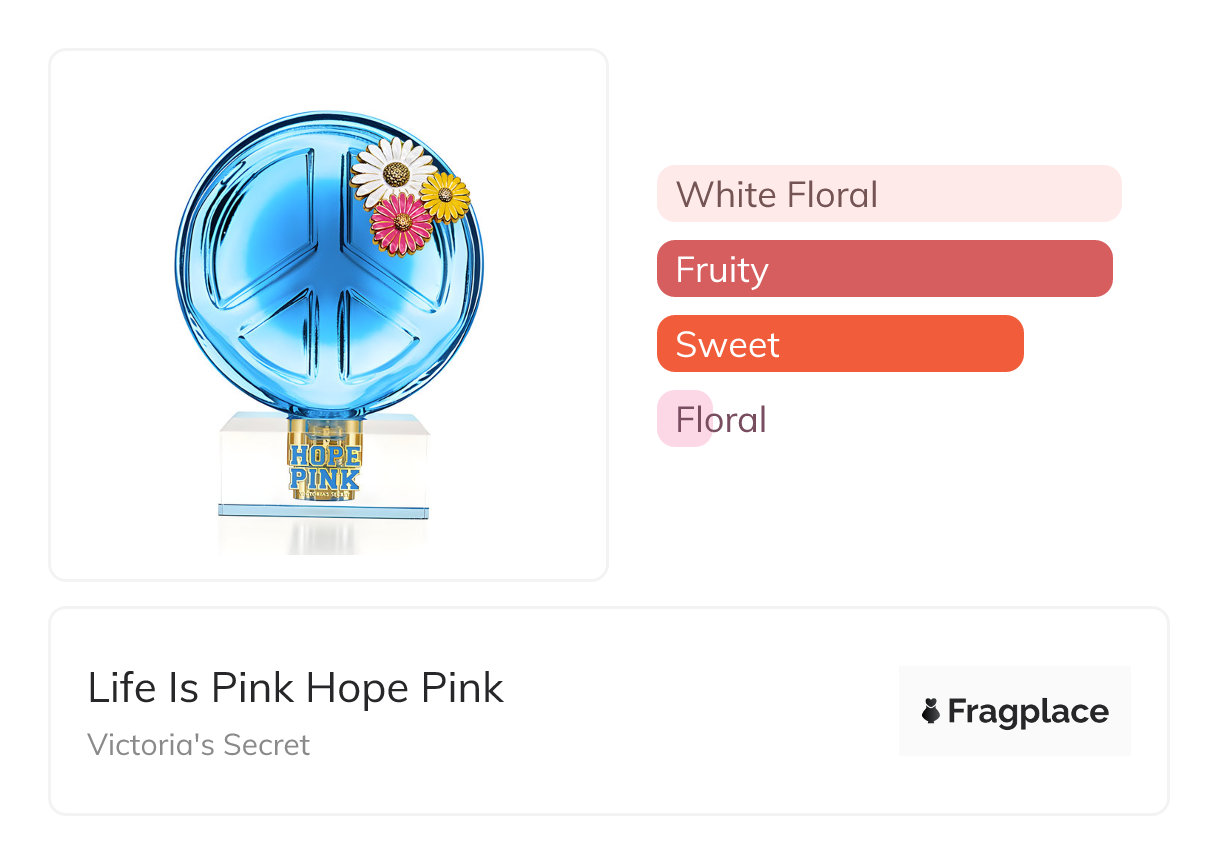Image resolution: width=1218 pixels, height=864 pixels.
Task: Click the "White Floral" text label
Action: tap(777, 194)
